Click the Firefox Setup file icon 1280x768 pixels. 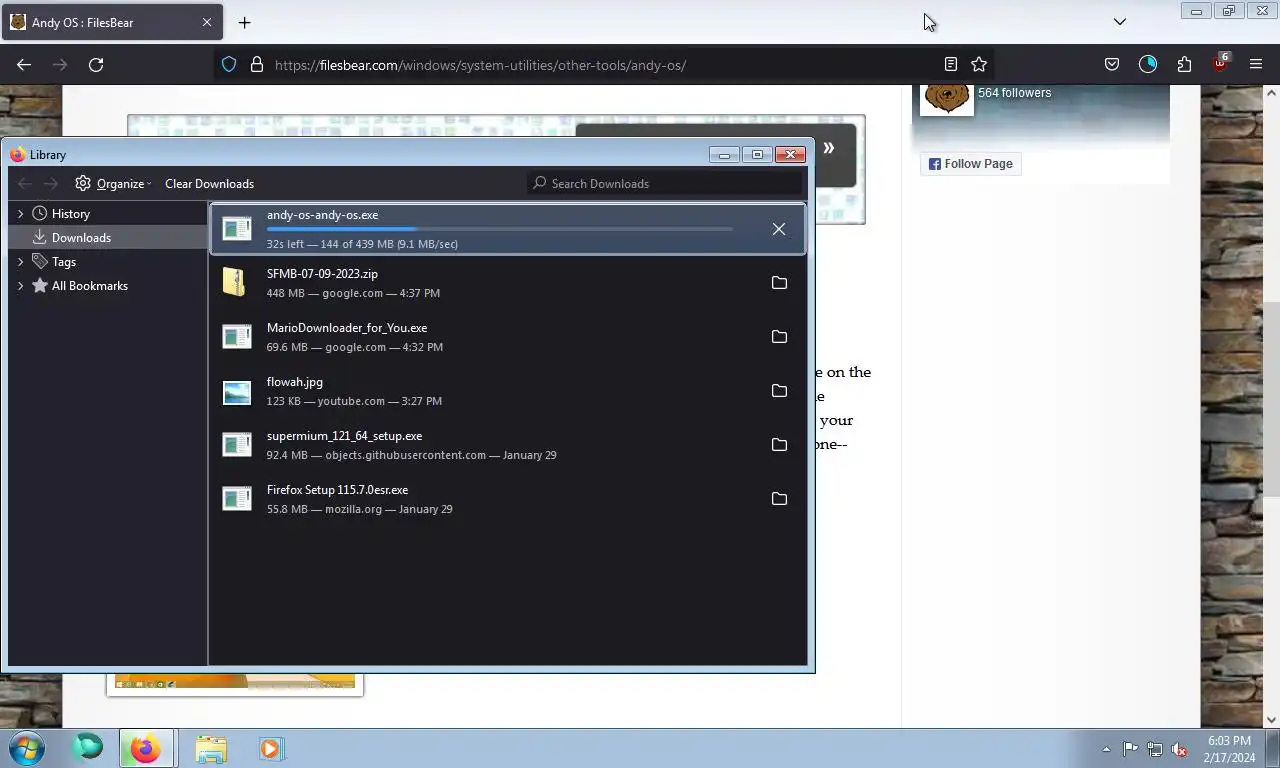coord(237,499)
